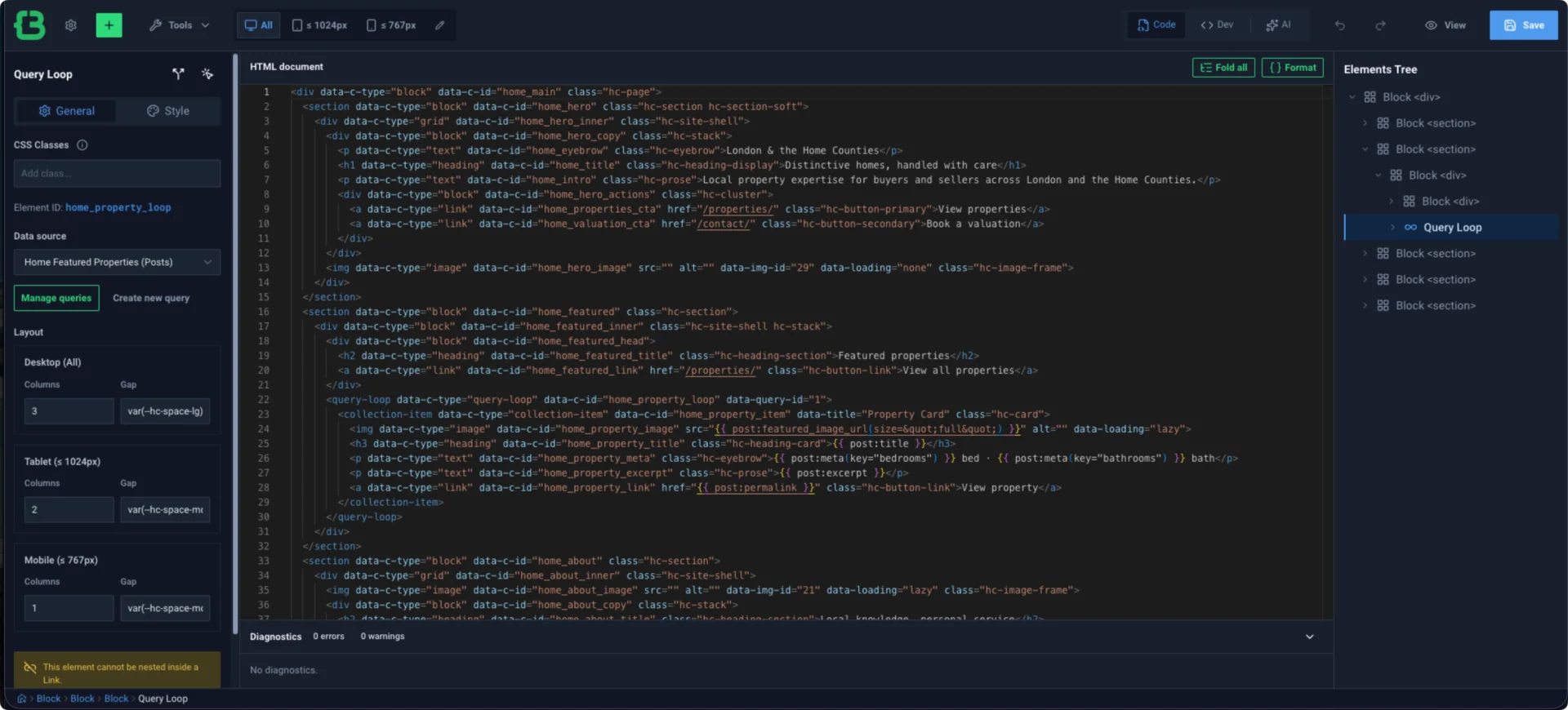
Task: Expand the Block <div> directly above Query Loop
Action: [x=1391, y=202]
